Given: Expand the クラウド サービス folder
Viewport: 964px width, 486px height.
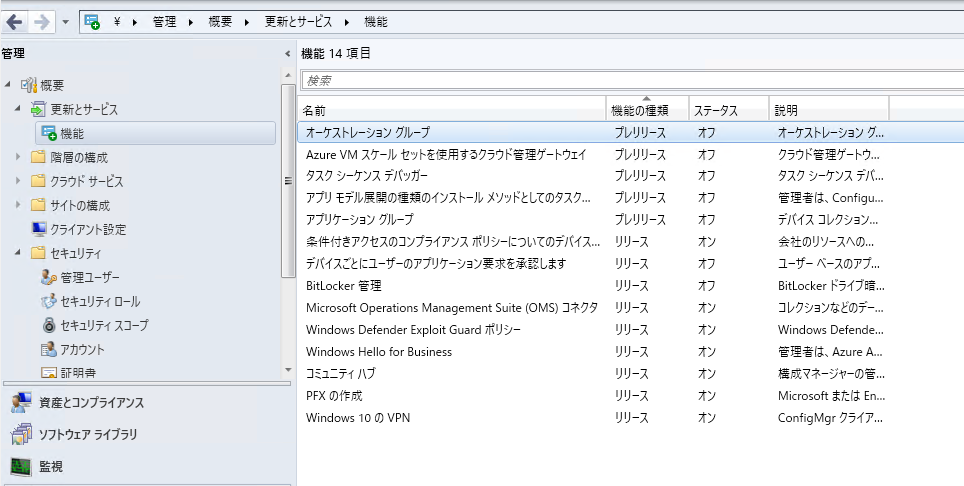Looking at the screenshot, I should [x=18, y=181].
